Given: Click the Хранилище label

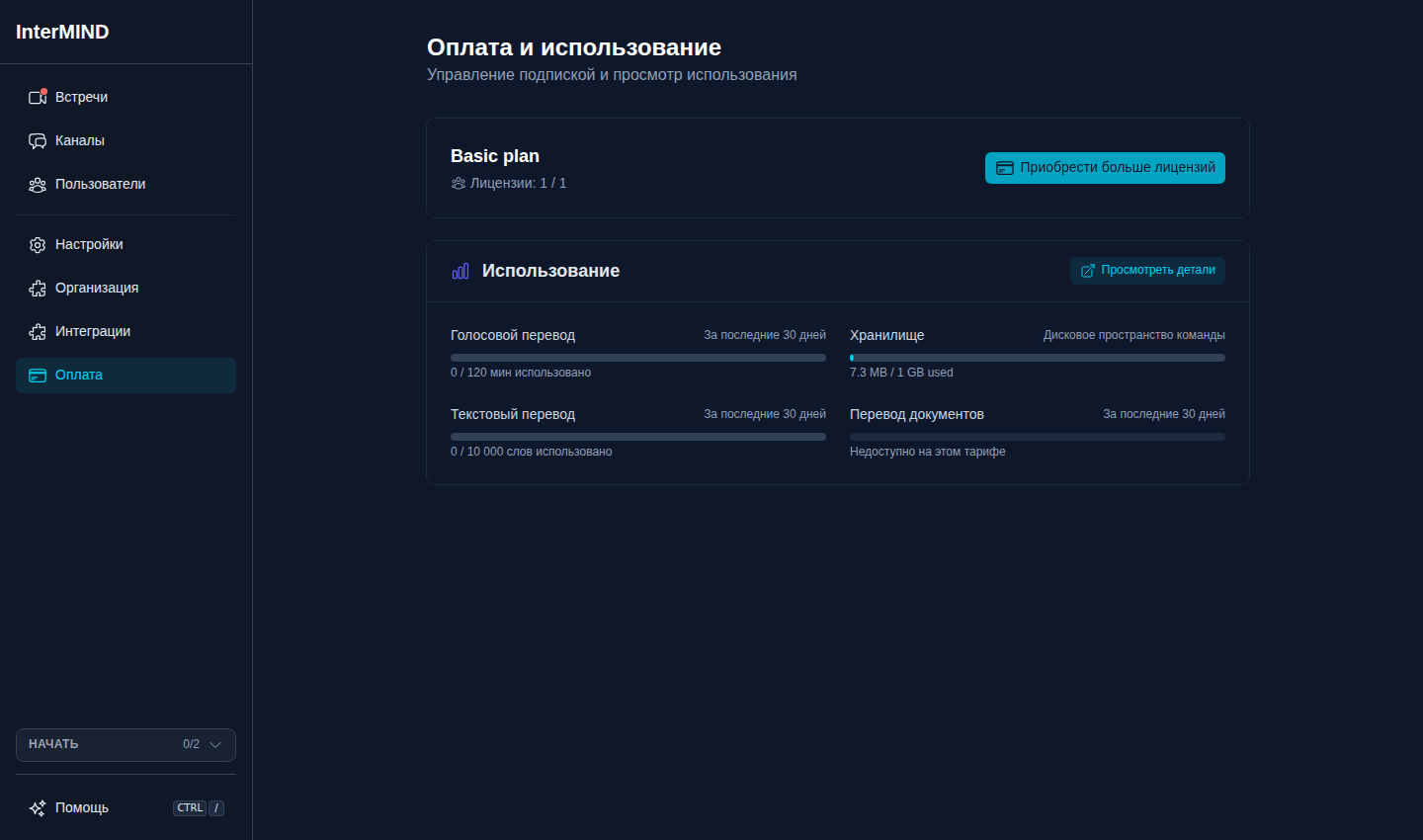Looking at the screenshot, I should tap(887, 335).
